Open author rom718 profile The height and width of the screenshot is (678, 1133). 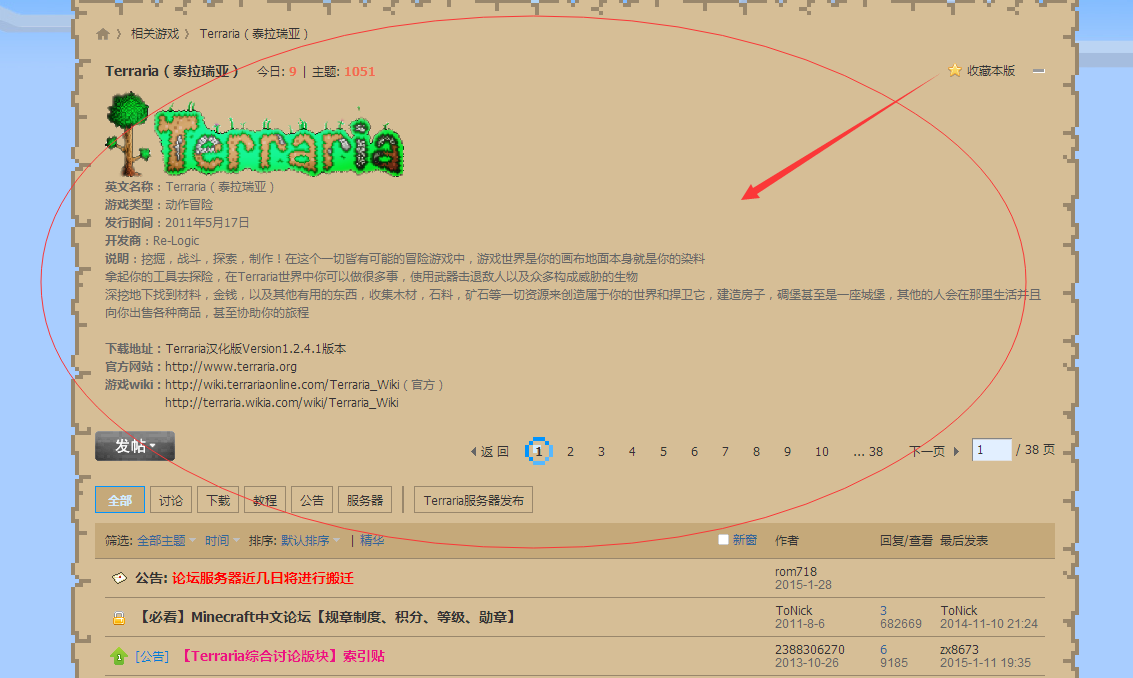click(x=796, y=572)
